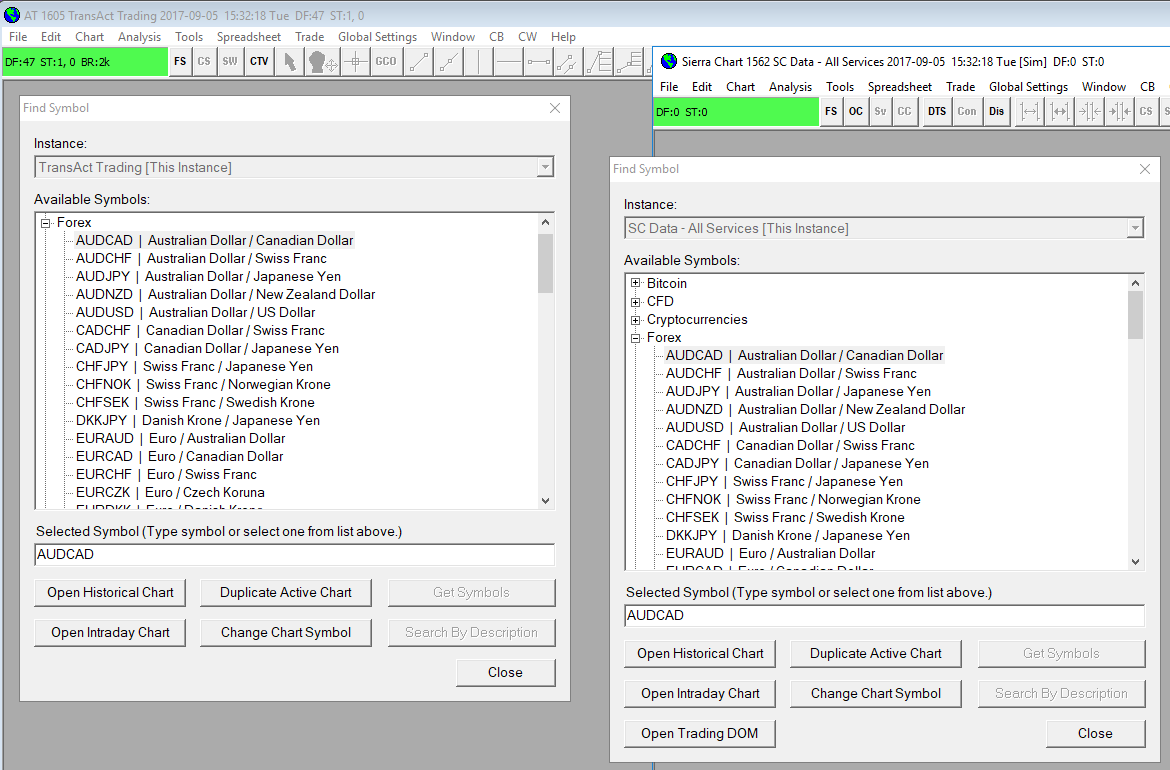The height and width of the screenshot is (770, 1170).
Task: Select EURCZK Euro / Czech Koruna row
Action: coord(170,492)
